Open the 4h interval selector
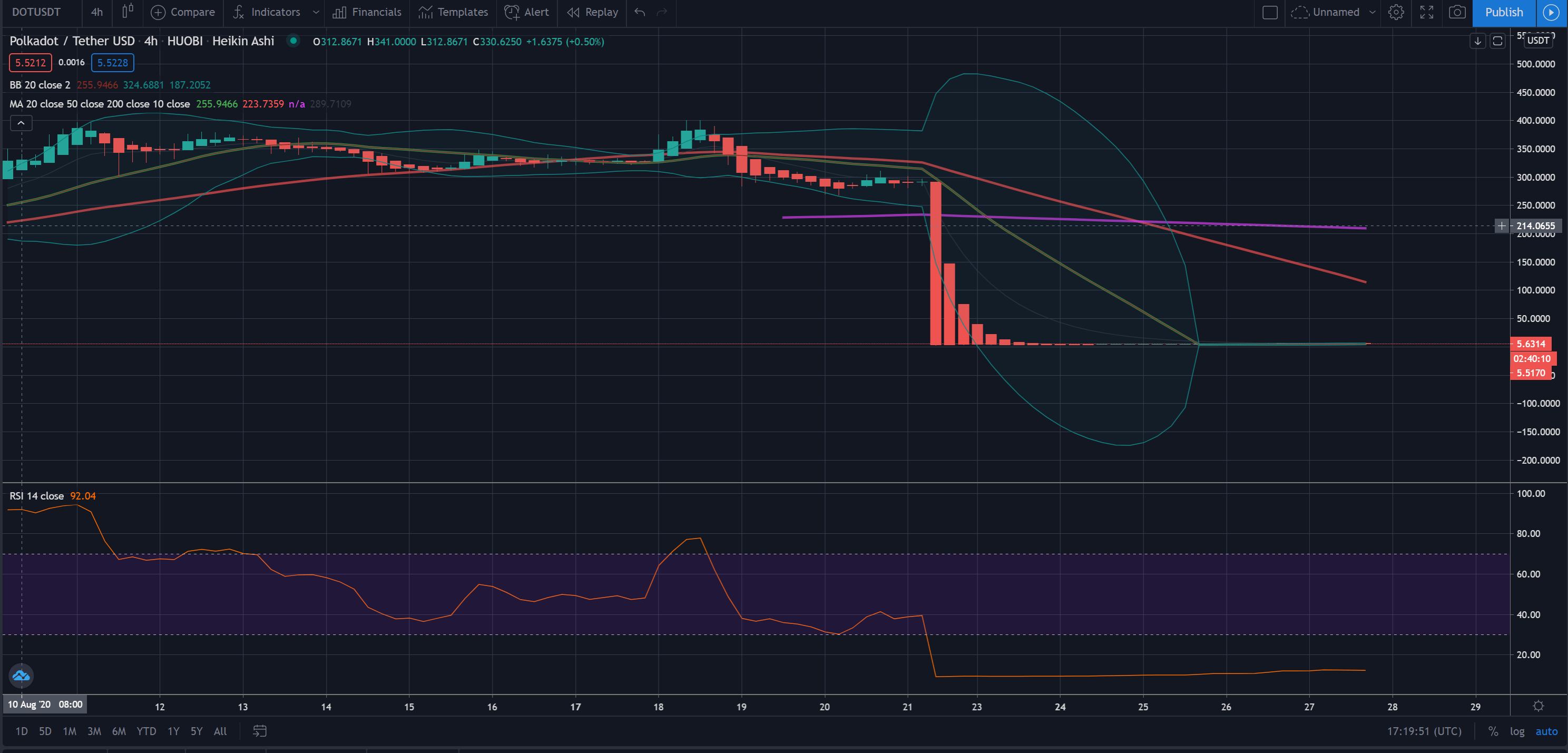1568x753 pixels. [x=97, y=12]
